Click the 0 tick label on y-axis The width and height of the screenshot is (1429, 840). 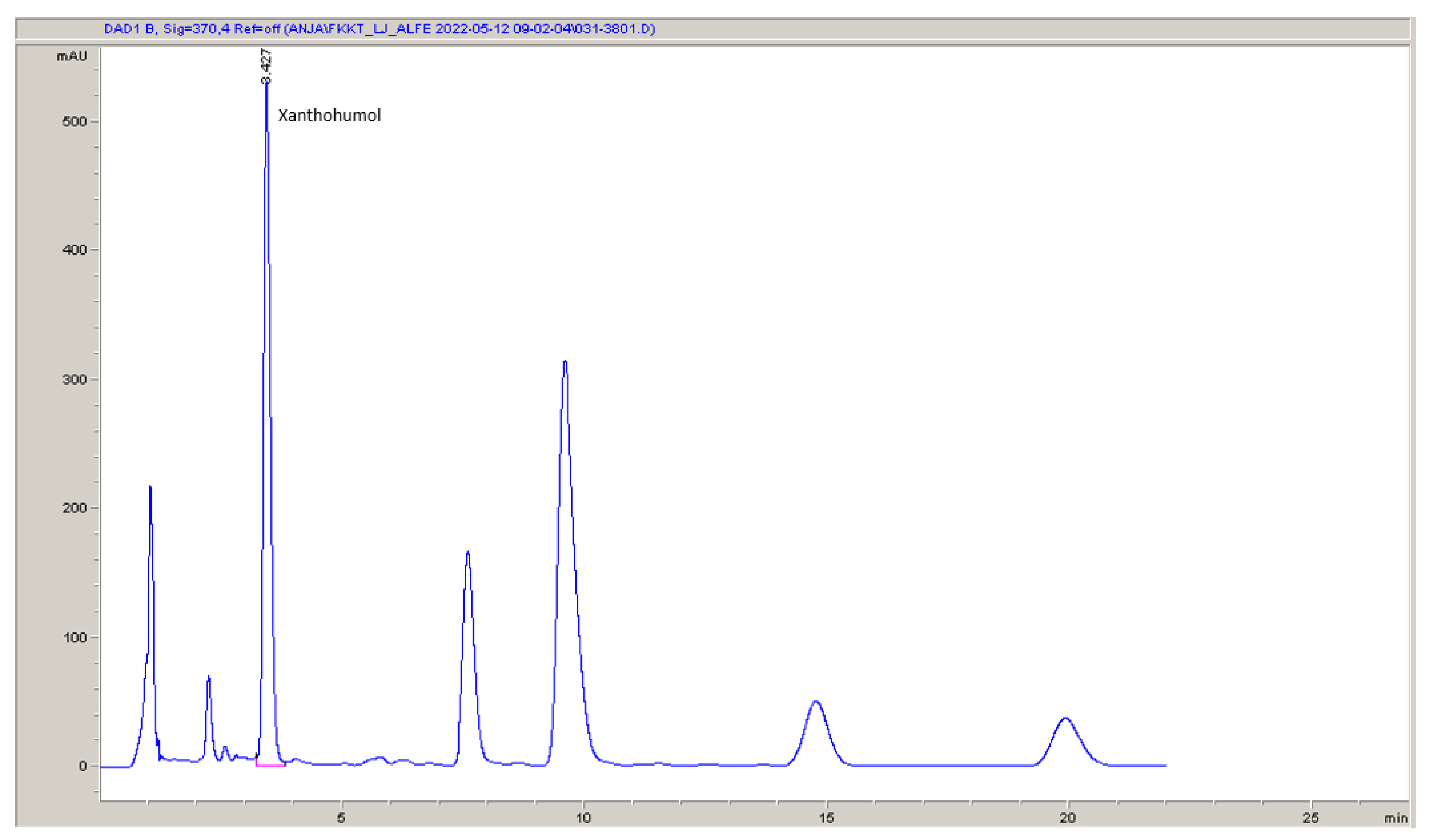coord(83,766)
